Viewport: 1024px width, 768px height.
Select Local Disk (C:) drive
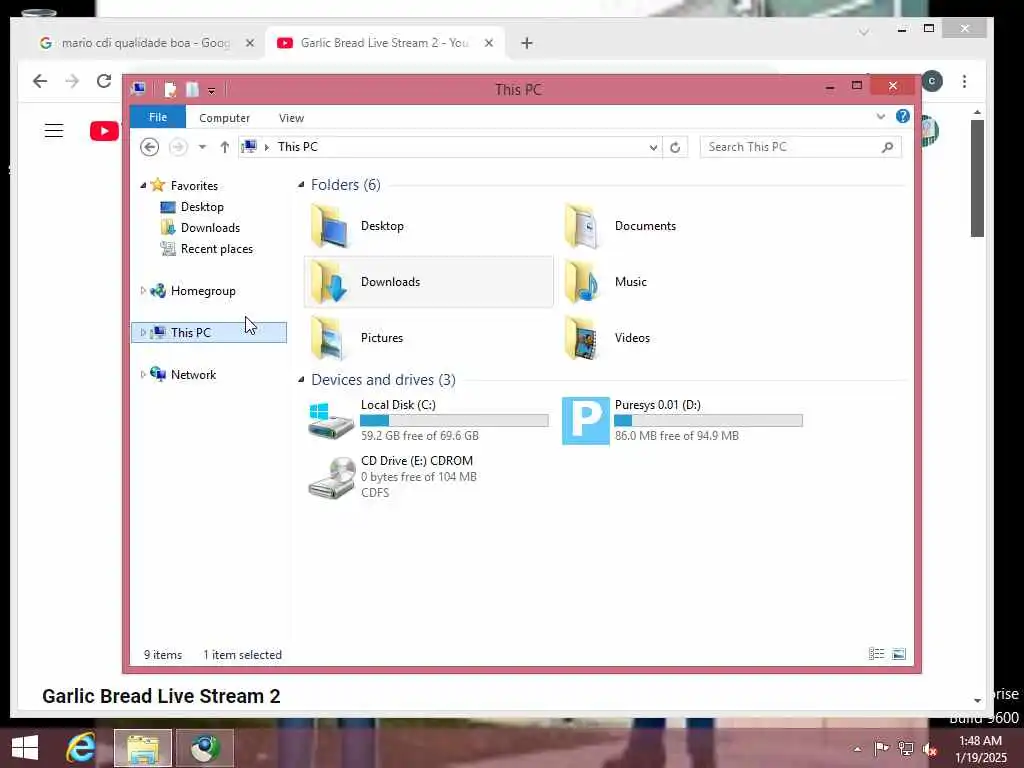tap(428, 420)
